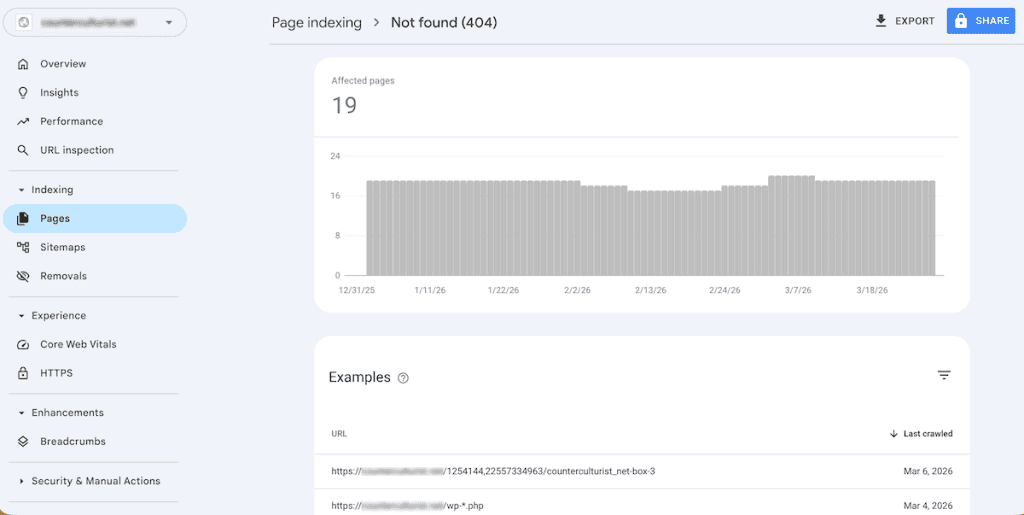
Task: Click the Mar 4, 2026 crawl date
Action: pos(927,506)
